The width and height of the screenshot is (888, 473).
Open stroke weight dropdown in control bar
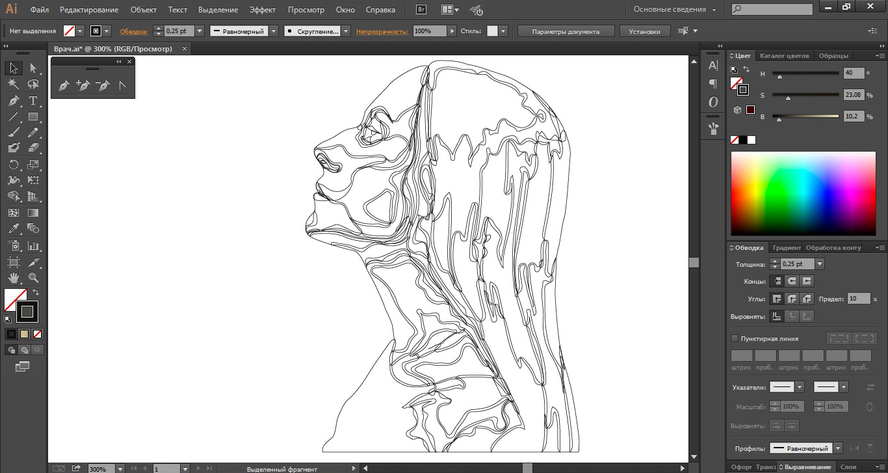pos(199,31)
